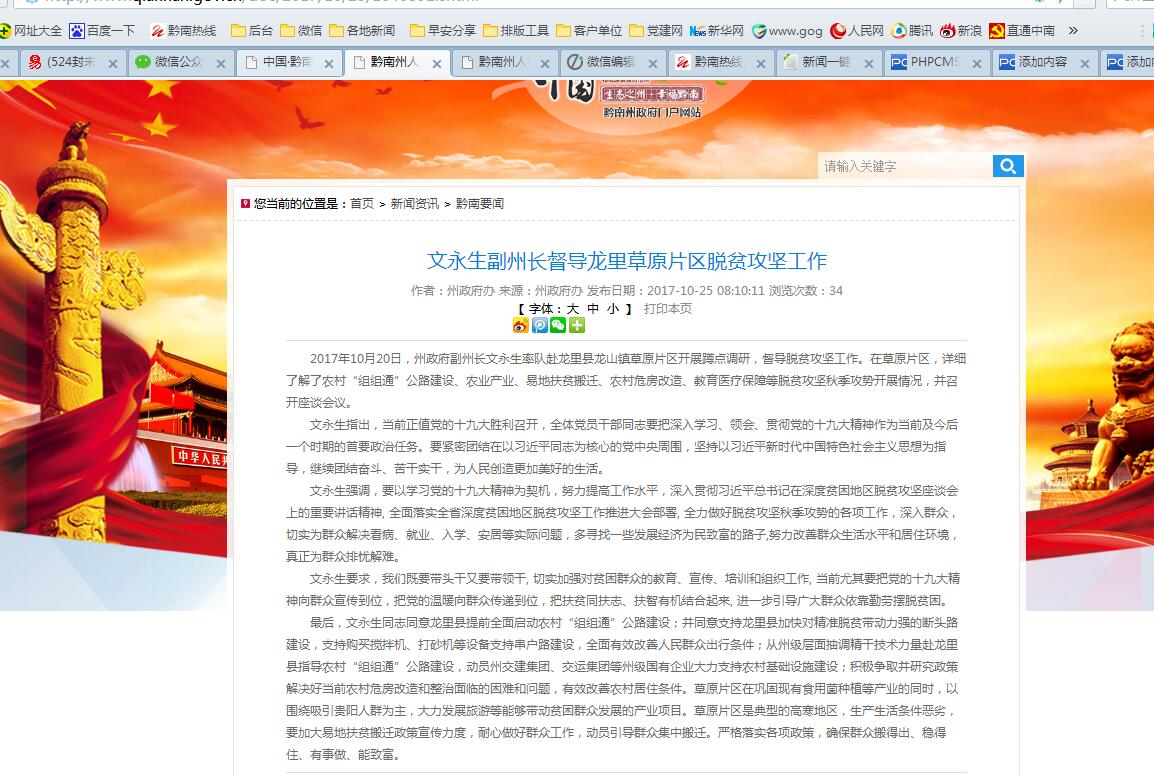Switch to the 微信编辑 tab

pos(613,63)
